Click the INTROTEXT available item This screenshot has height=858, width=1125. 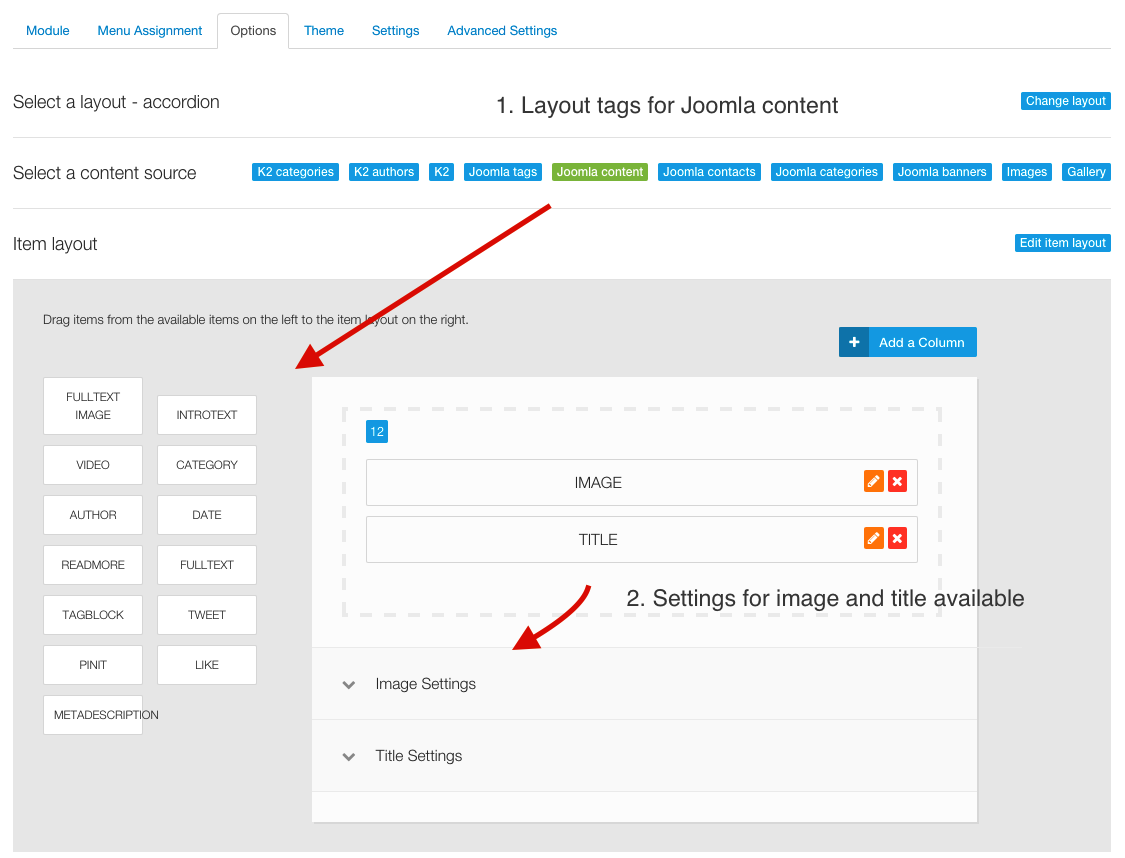pos(207,415)
